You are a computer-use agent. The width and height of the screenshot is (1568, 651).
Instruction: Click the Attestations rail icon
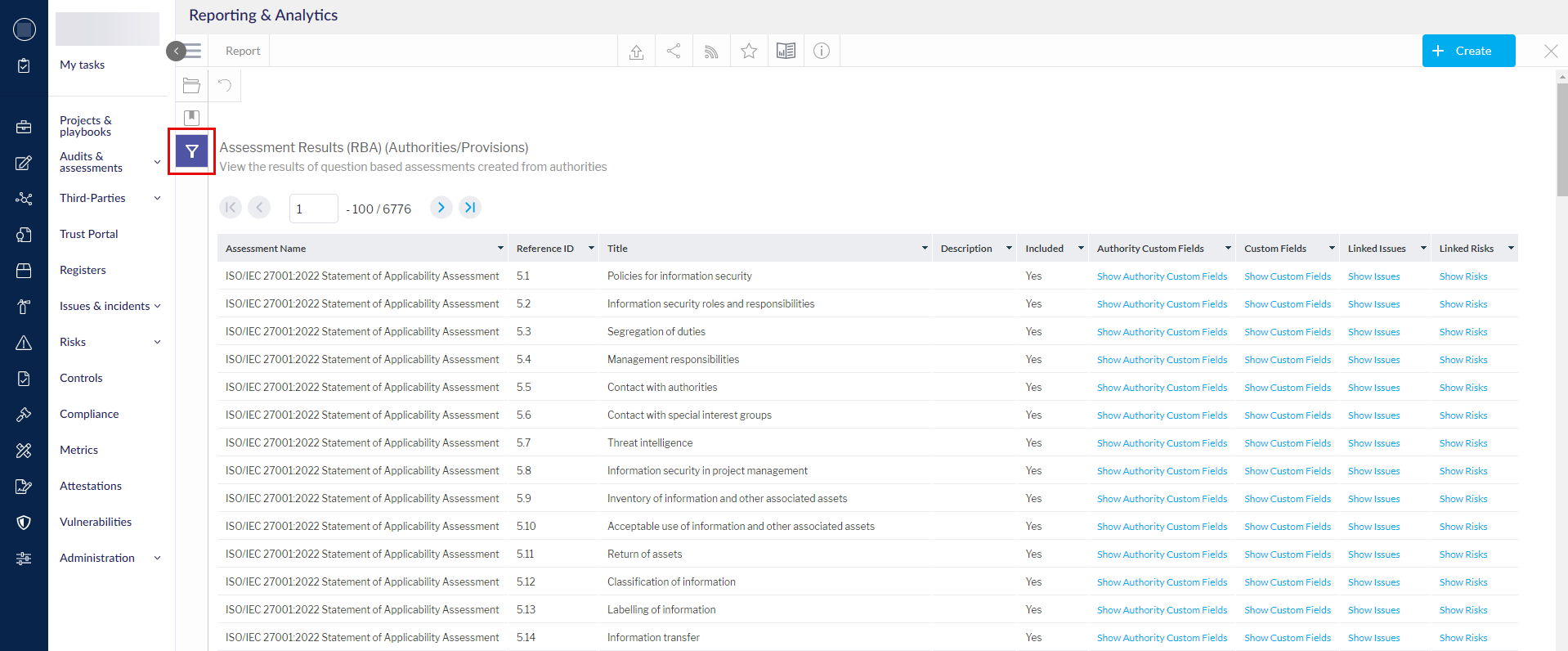pyautogui.click(x=24, y=487)
